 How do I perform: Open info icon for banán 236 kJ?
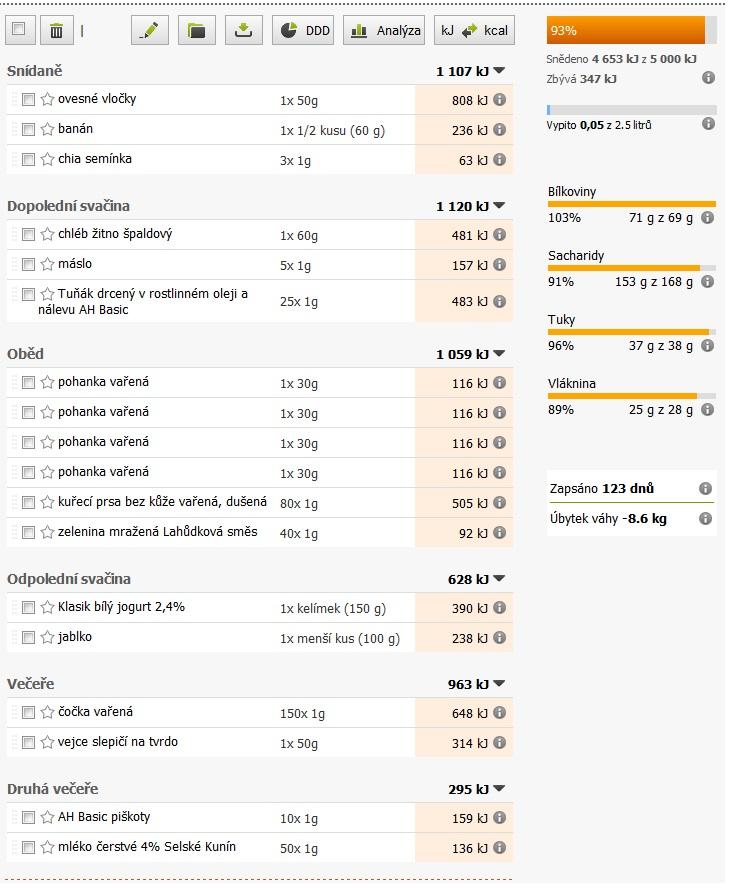[499, 130]
